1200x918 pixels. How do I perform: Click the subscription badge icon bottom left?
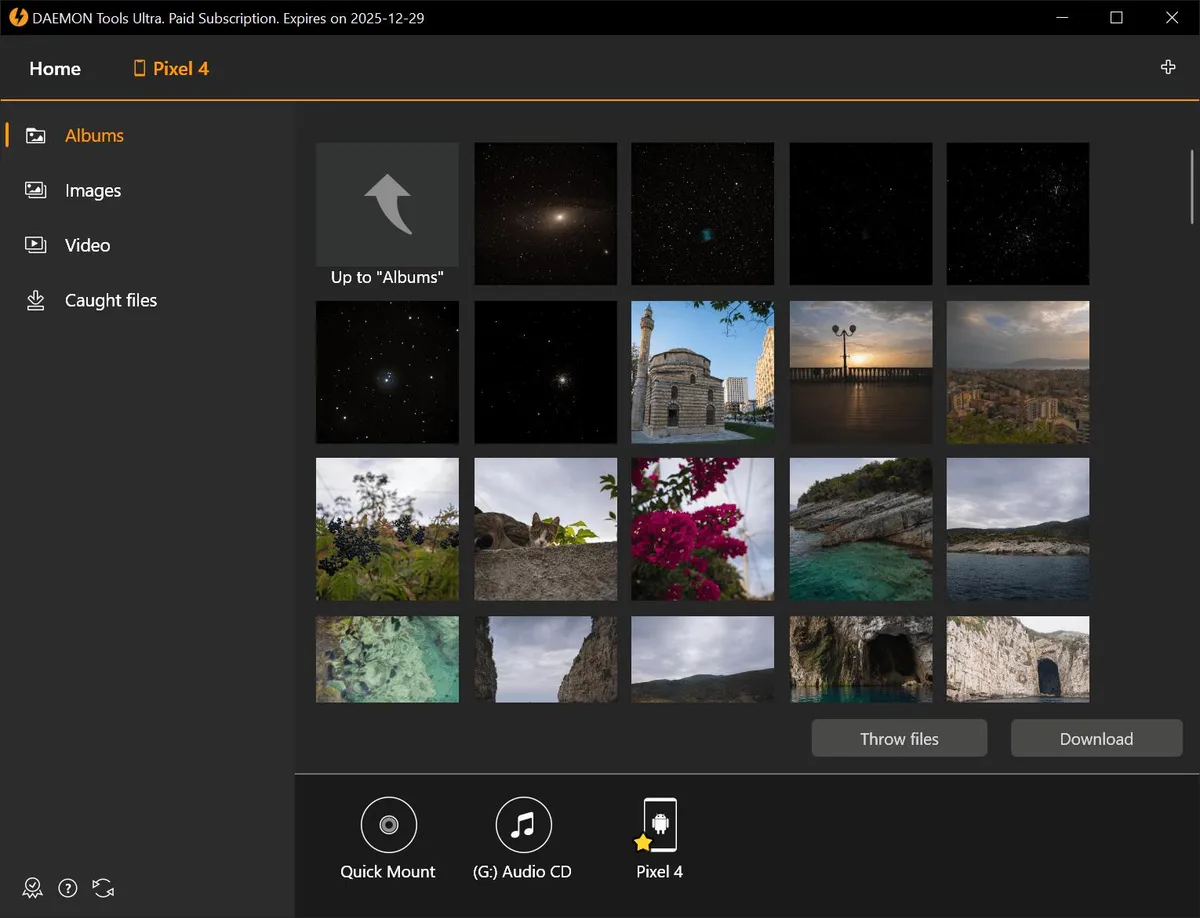[32, 888]
